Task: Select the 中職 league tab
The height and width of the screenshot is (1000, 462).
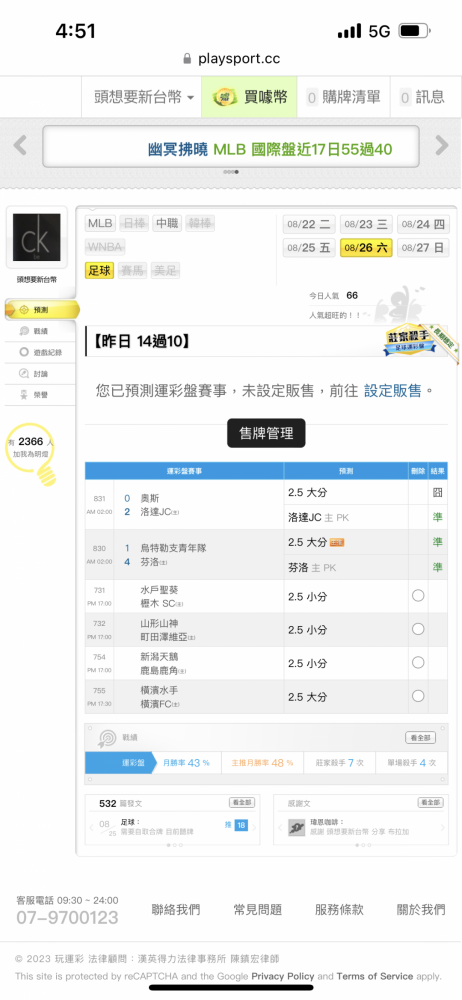Action: tap(167, 224)
